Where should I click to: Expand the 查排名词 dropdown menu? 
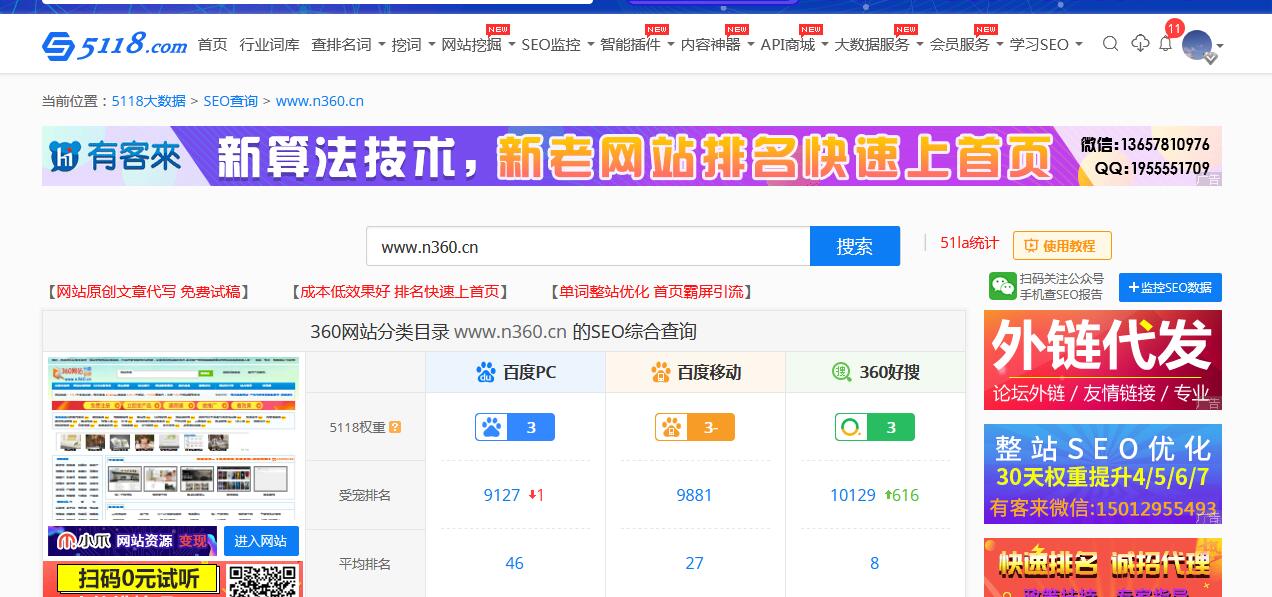[x=346, y=44]
